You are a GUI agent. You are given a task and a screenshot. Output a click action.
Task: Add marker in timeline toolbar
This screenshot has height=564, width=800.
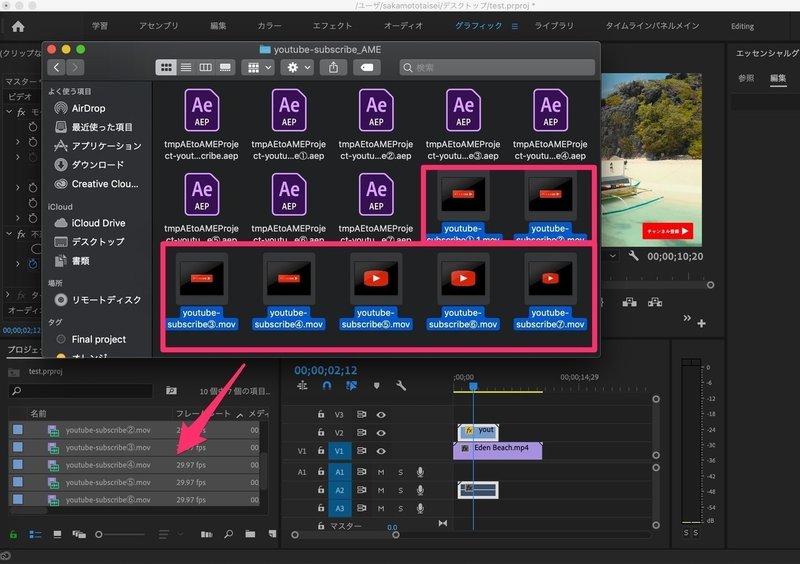tap(377, 386)
